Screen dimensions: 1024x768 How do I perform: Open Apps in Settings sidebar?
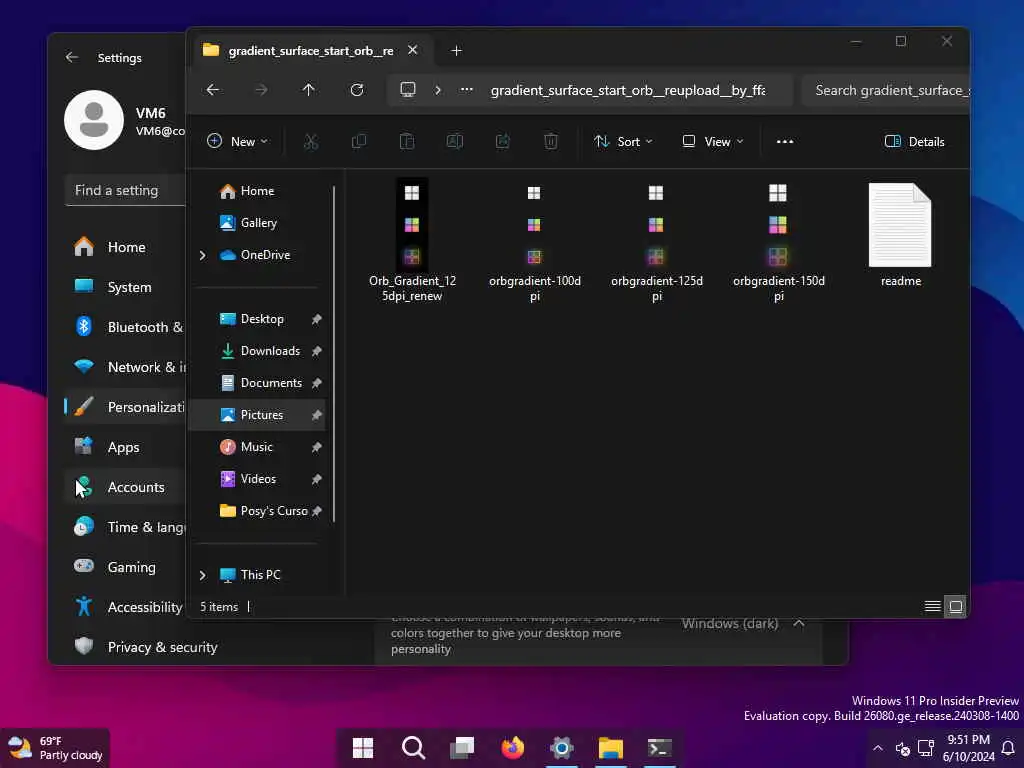pyautogui.click(x=124, y=447)
